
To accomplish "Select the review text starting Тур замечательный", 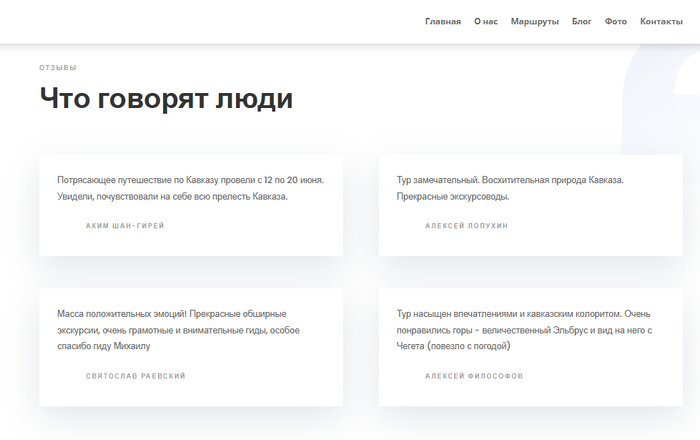I will point(510,180).
